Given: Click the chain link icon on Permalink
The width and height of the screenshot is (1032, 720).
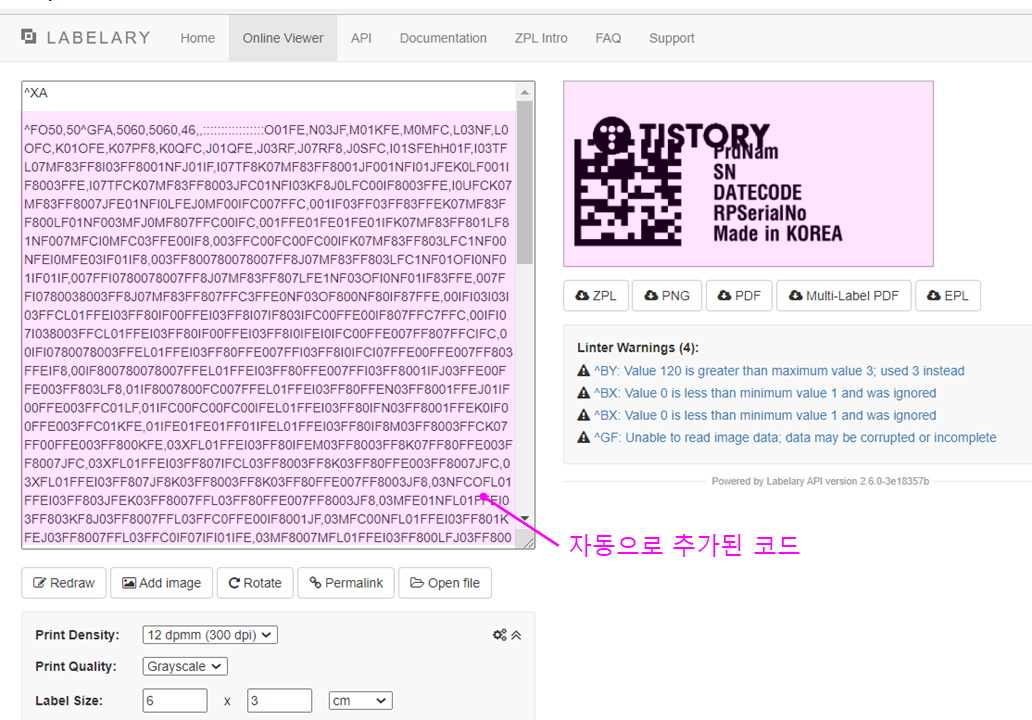Looking at the screenshot, I should pos(315,583).
